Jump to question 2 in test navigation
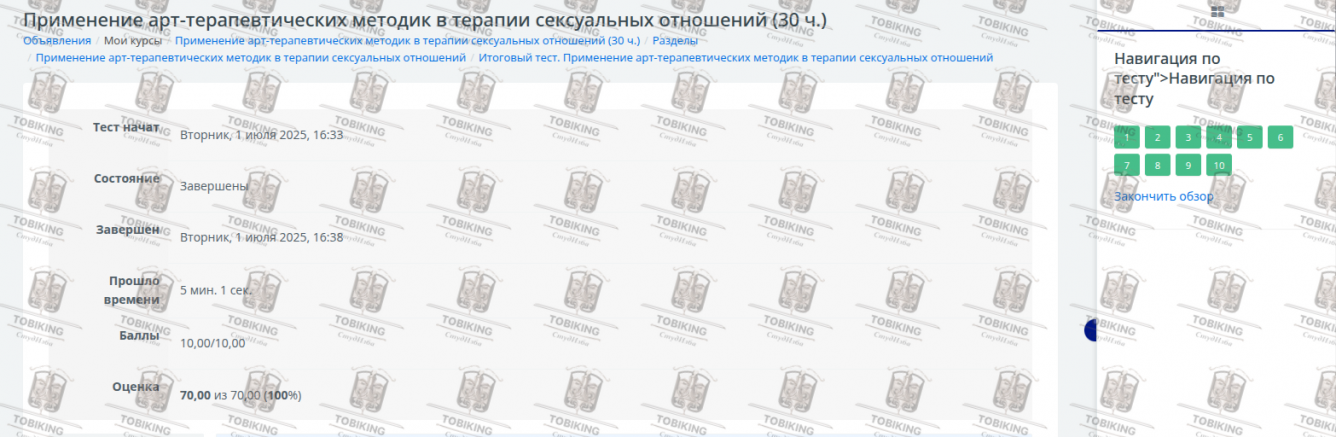The height and width of the screenshot is (437, 1336). pos(1157,138)
